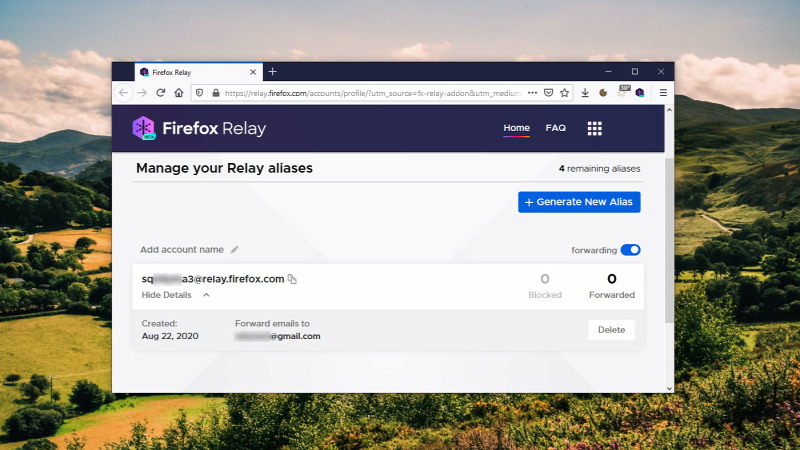Close the Firefox Relay tab
Screen dimensions: 800x450
253,72
